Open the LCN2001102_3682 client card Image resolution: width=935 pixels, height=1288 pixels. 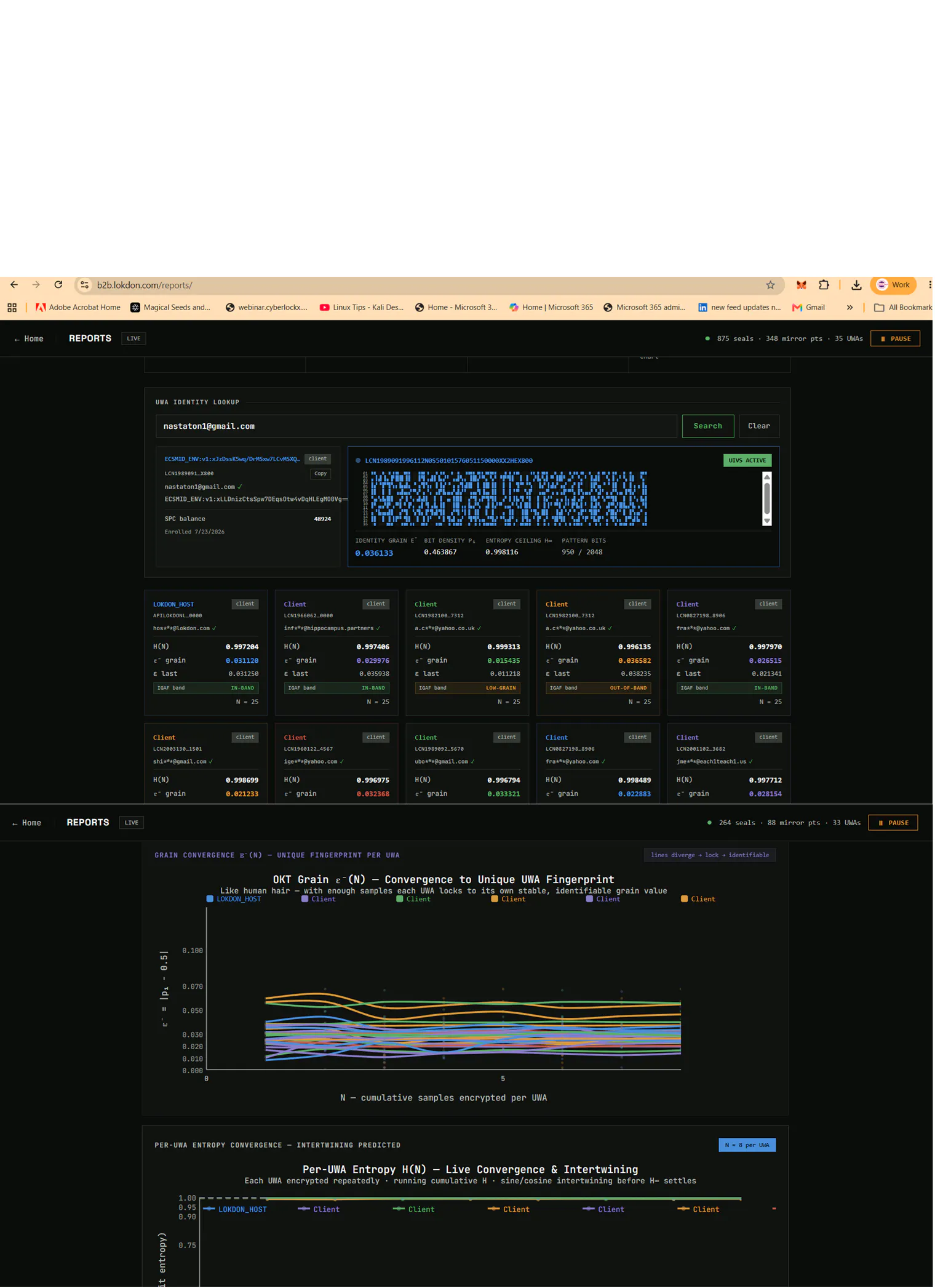click(730, 764)
